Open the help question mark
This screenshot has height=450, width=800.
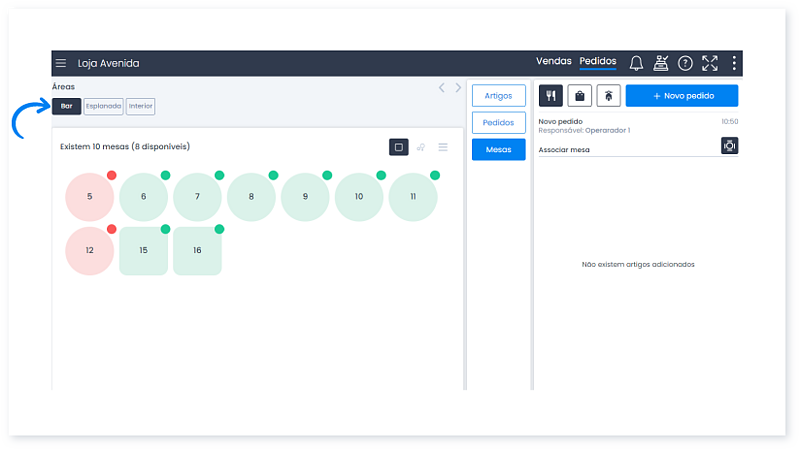pyautogui.click(x=685, y=63)
